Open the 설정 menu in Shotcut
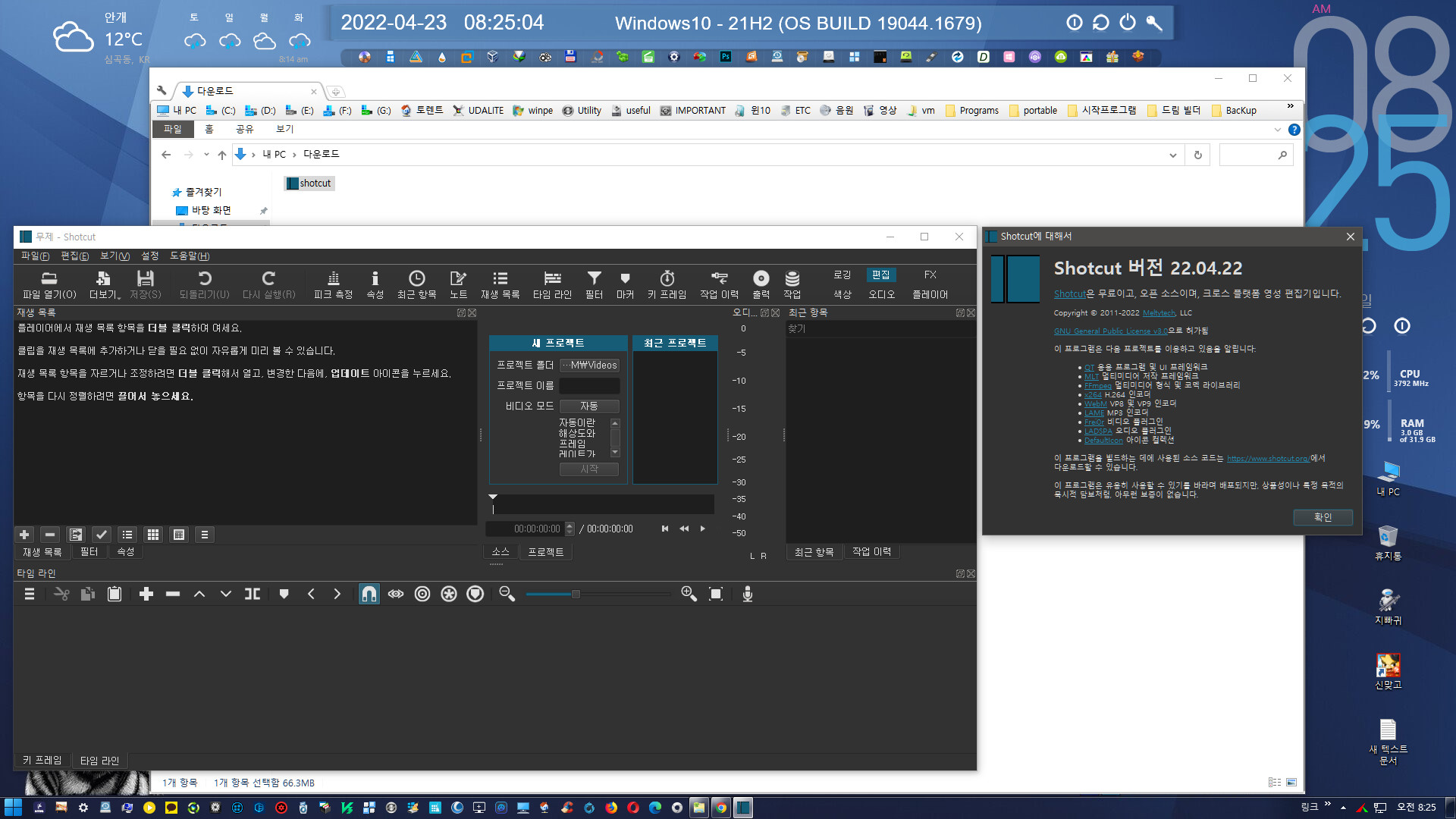1456x819 pixels. point(150,256)
